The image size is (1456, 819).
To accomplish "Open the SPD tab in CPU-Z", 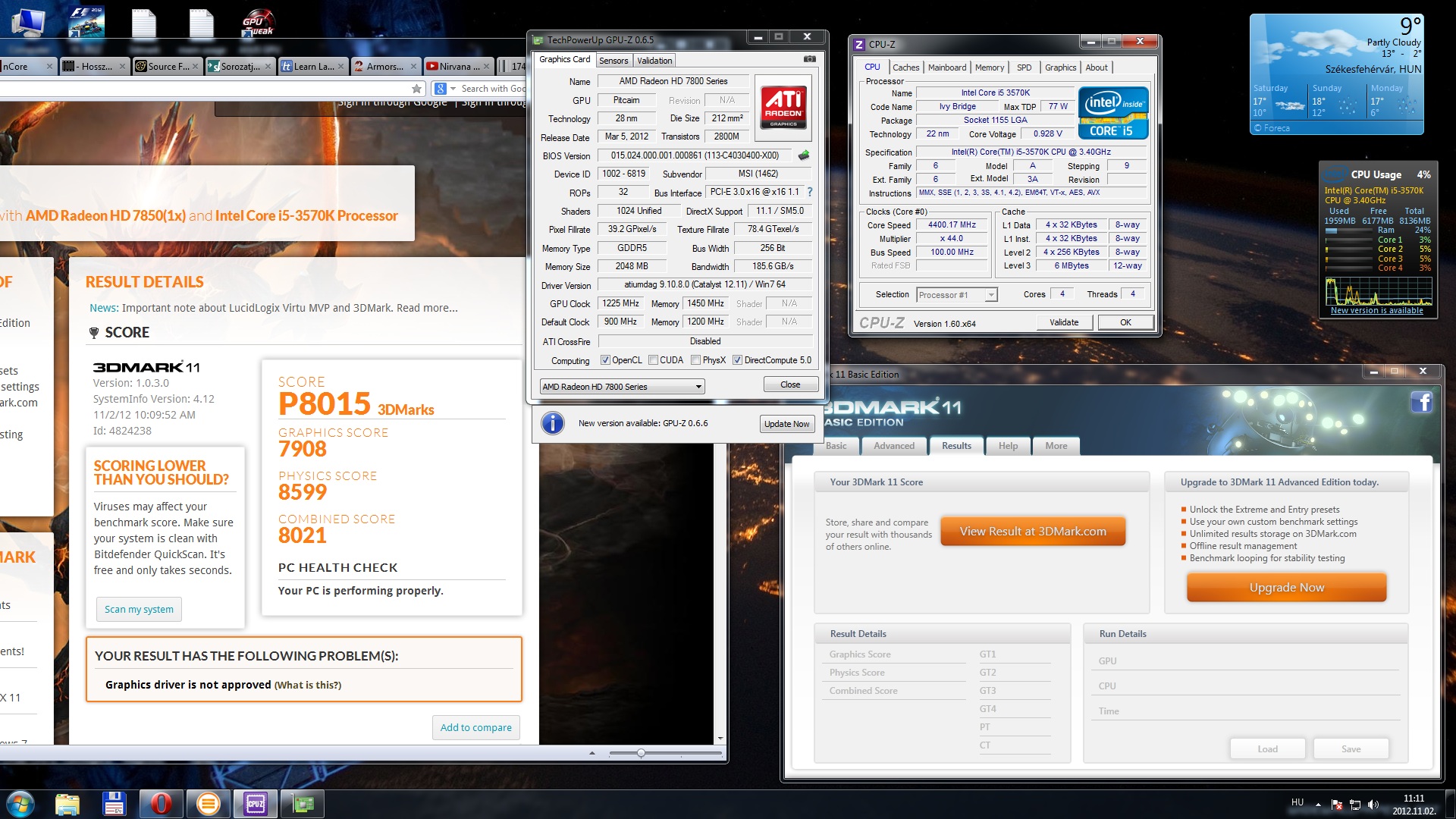I will pos(1024,67).
